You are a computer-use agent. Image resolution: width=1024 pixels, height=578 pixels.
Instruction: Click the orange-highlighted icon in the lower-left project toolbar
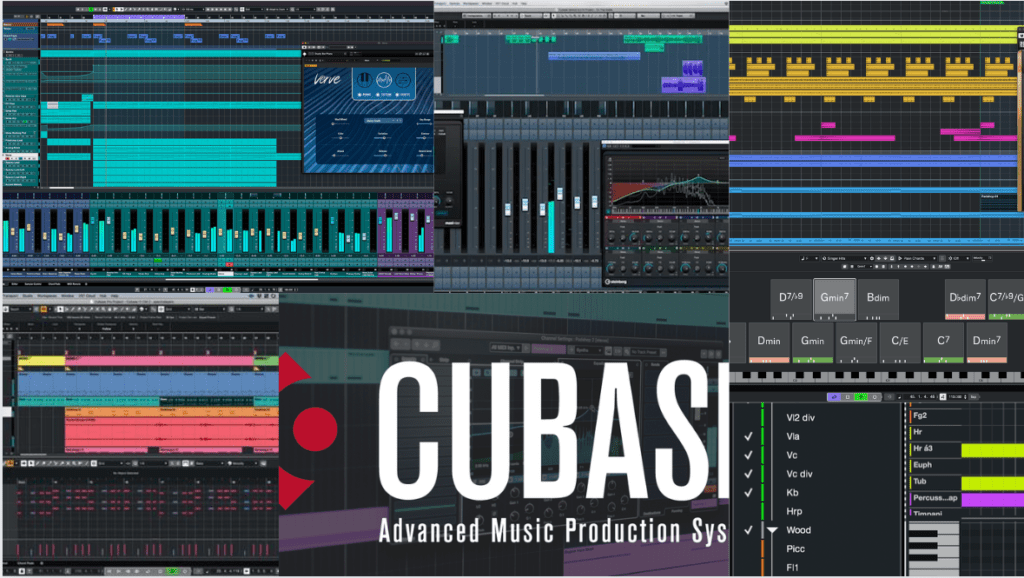pyautogui.click(x=44, y=309)
